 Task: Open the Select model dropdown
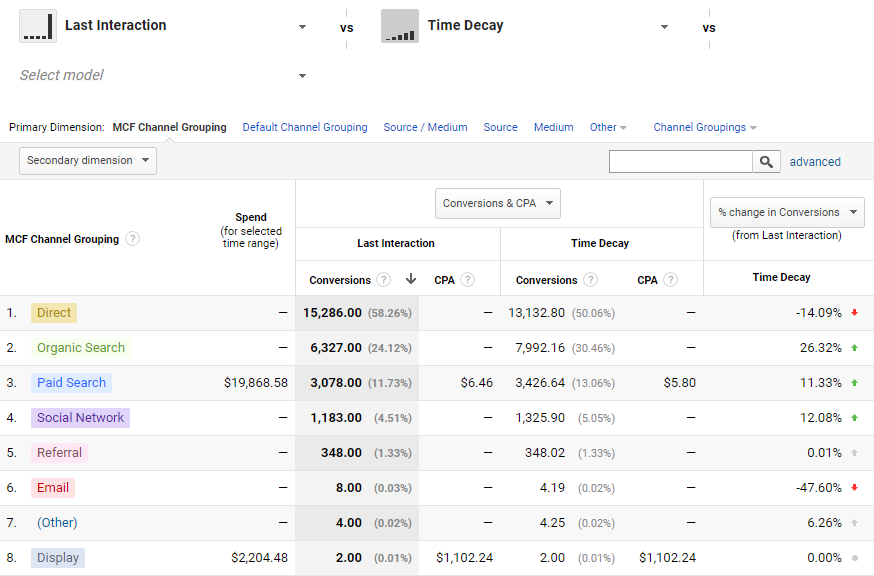163,75
